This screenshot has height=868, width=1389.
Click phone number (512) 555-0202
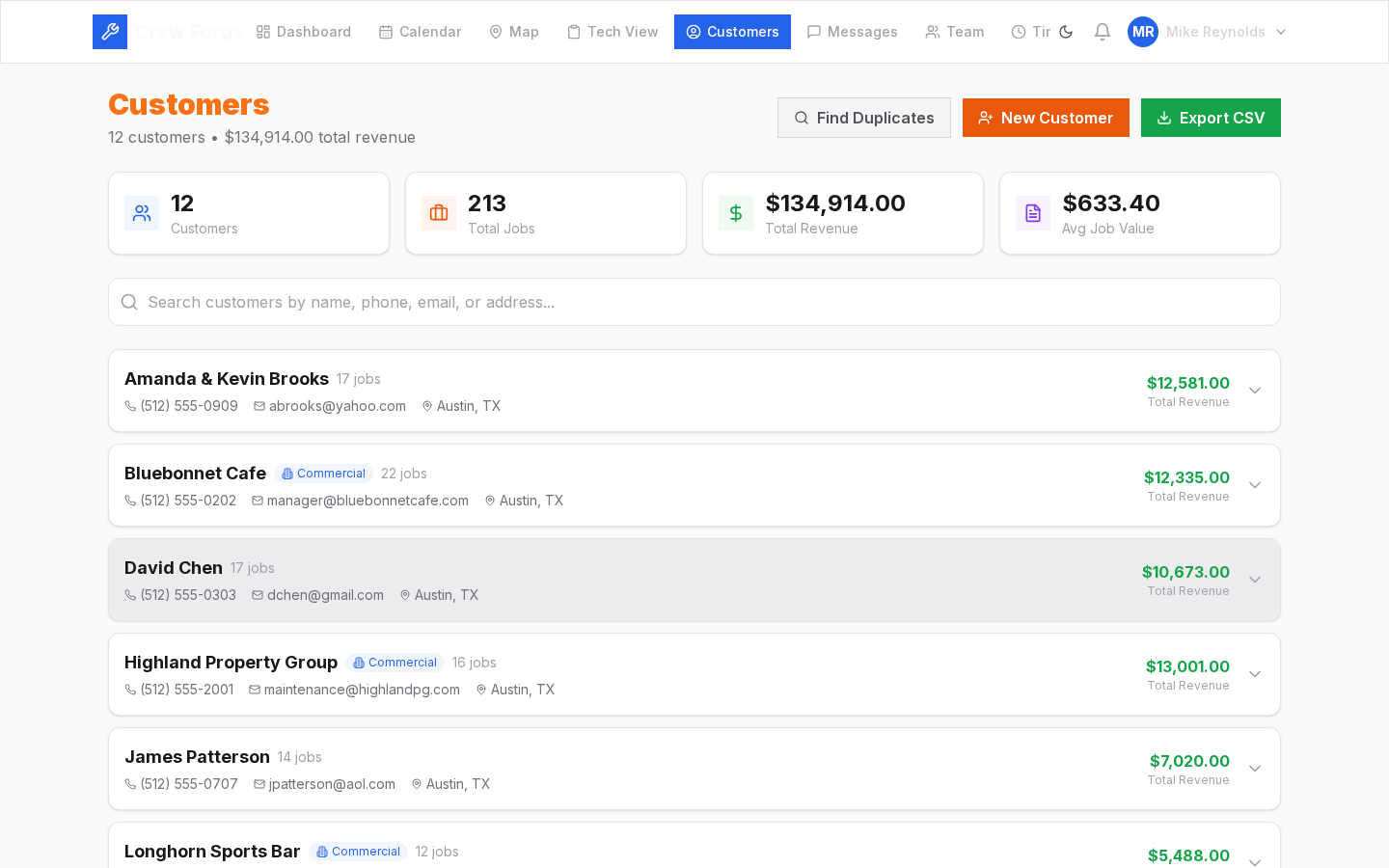point(188,501)
